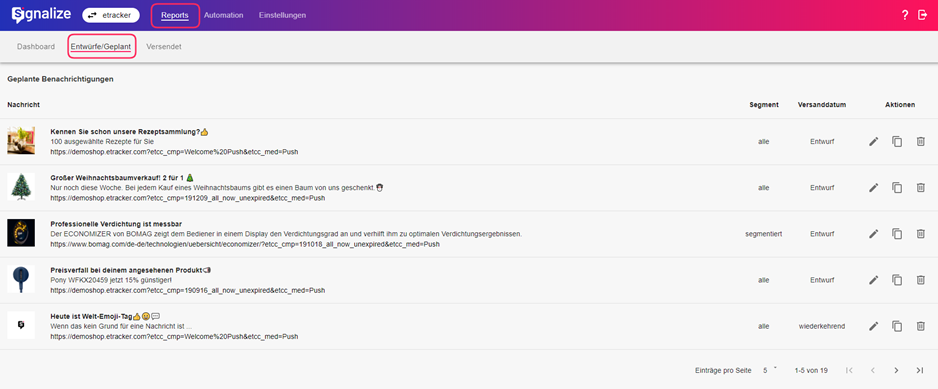
Task: Duplicate the Weihnachtsbaumverkauf notification
Action: click(897, 188)
